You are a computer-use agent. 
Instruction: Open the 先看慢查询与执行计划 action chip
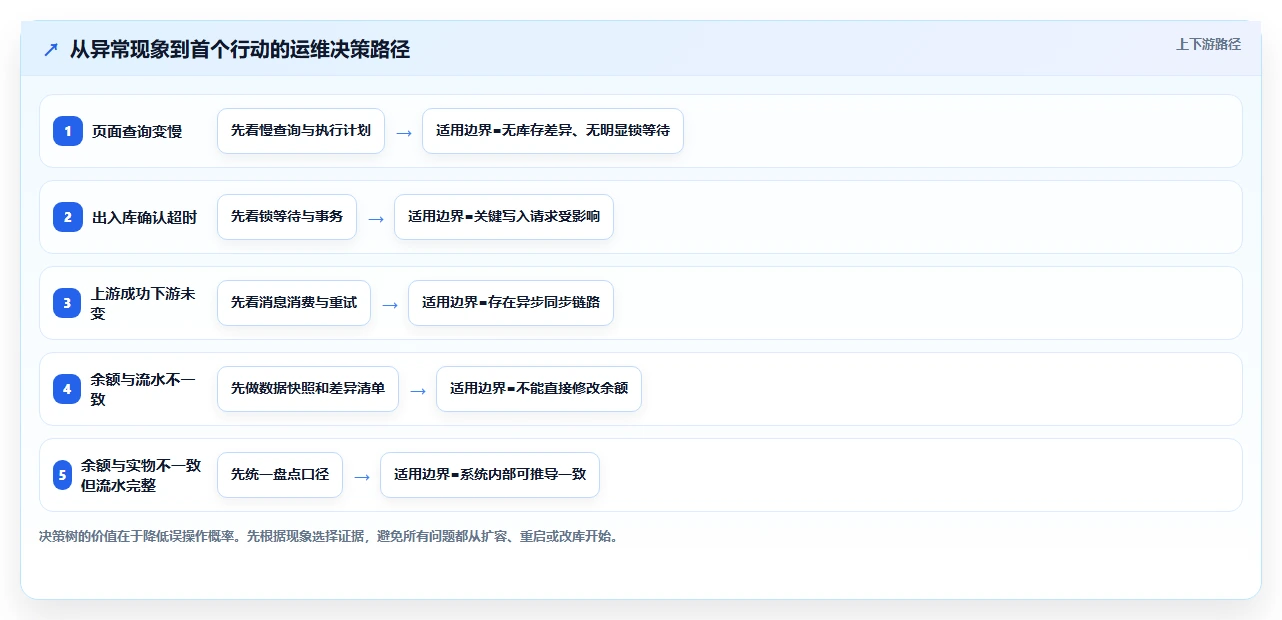[x=301, y=131]
